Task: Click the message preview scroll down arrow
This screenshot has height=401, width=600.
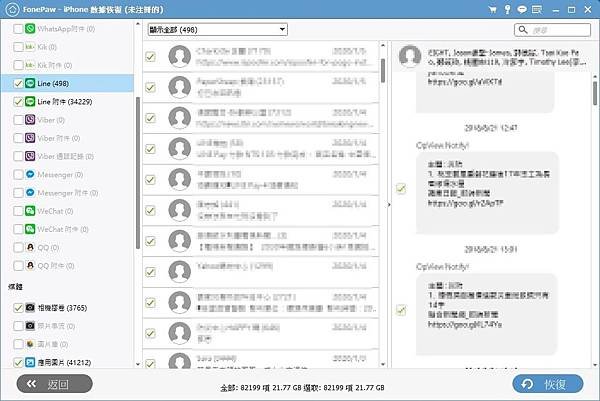Action: pyautogui.click(x=595, y=364)
